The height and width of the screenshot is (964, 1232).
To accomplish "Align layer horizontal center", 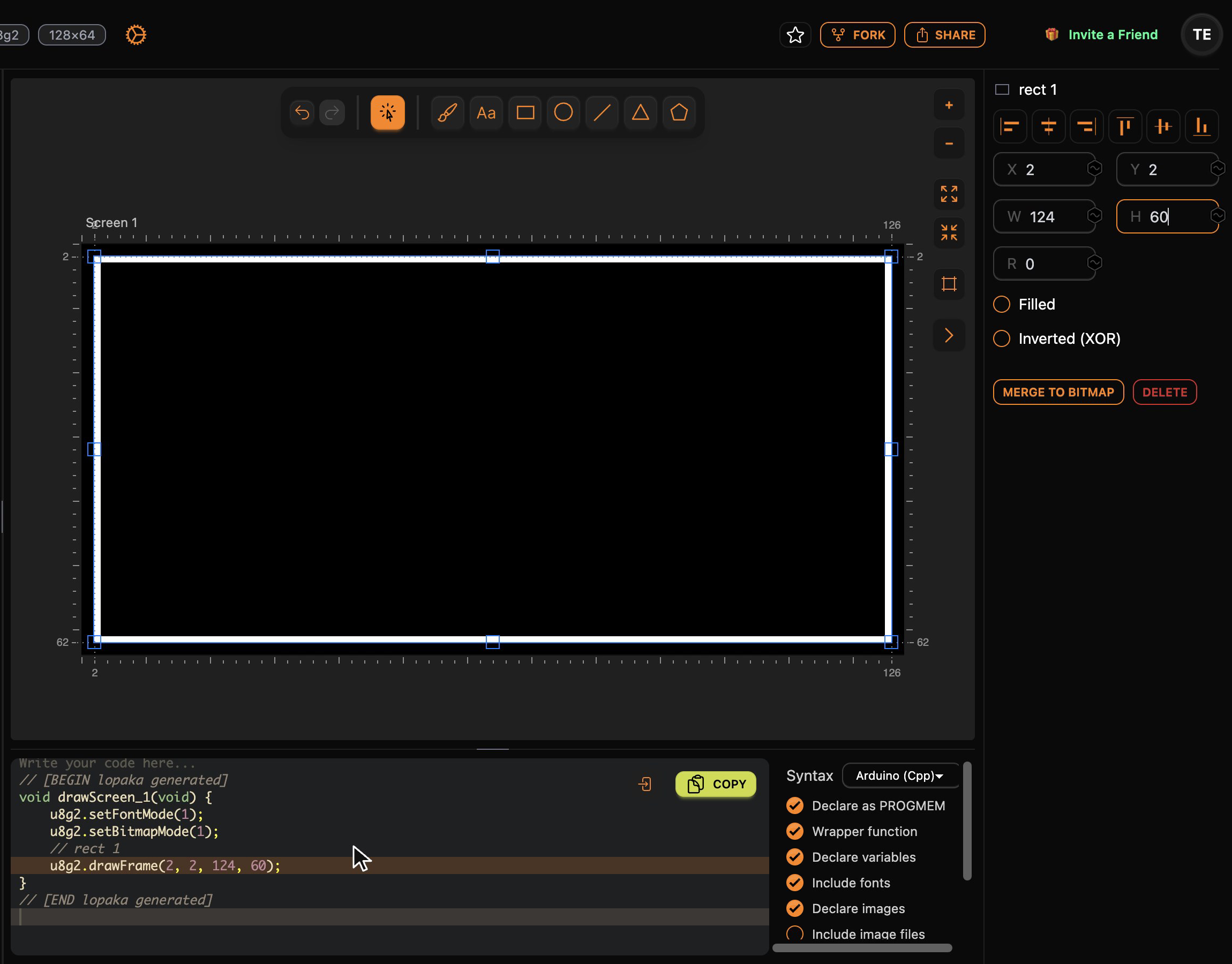I will (1049, 126).
